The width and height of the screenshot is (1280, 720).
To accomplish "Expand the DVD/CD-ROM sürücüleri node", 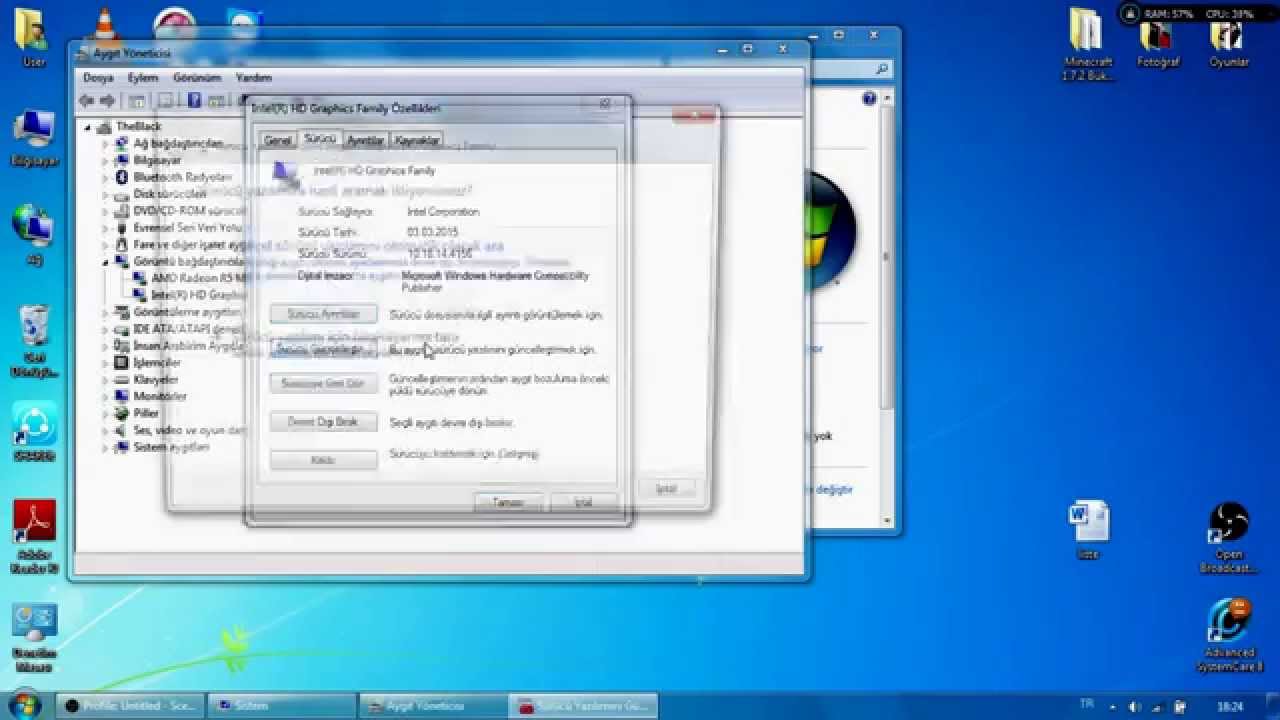I will point(105,211).
